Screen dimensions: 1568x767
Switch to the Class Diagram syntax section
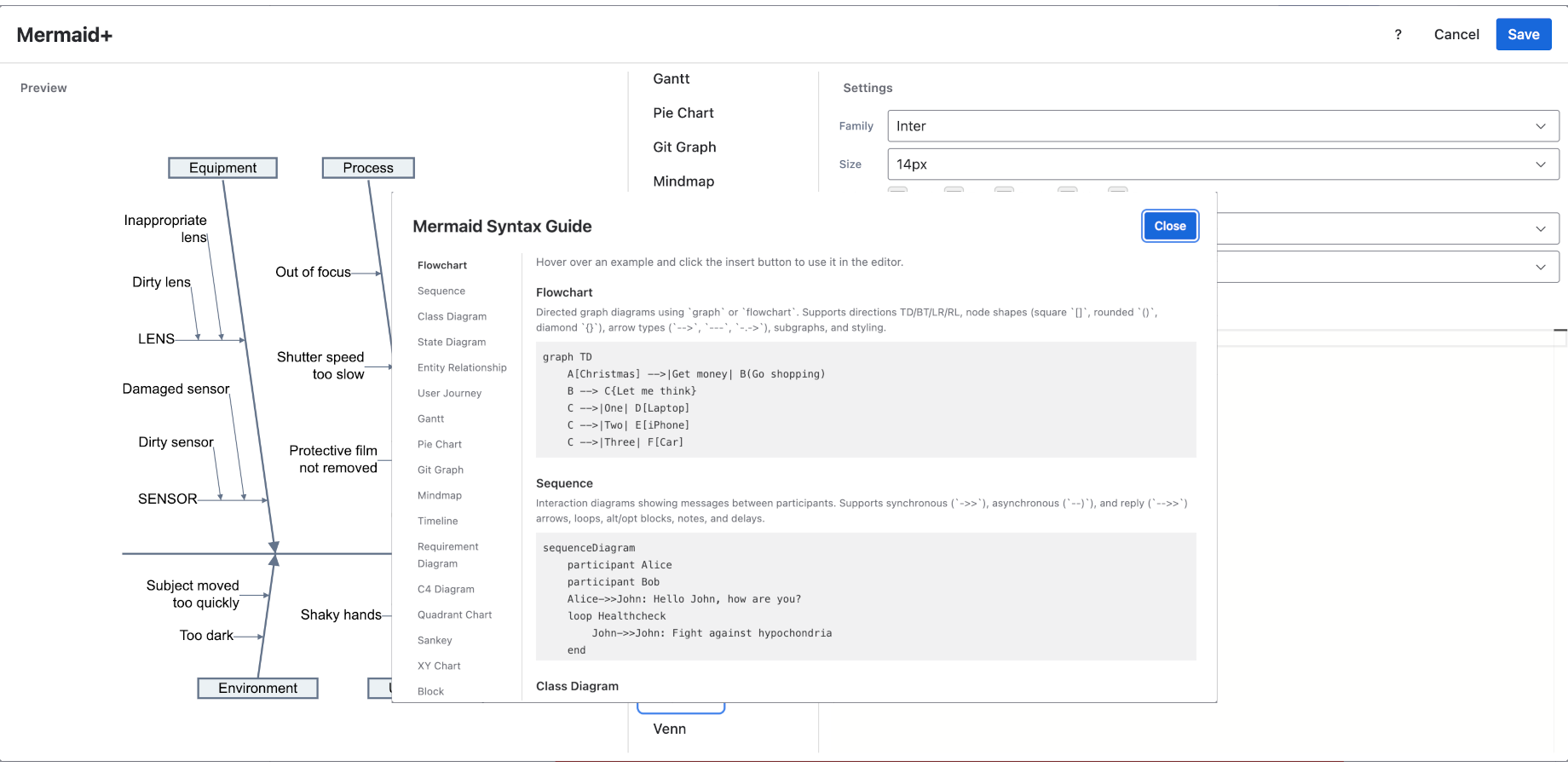coord(452,316)
